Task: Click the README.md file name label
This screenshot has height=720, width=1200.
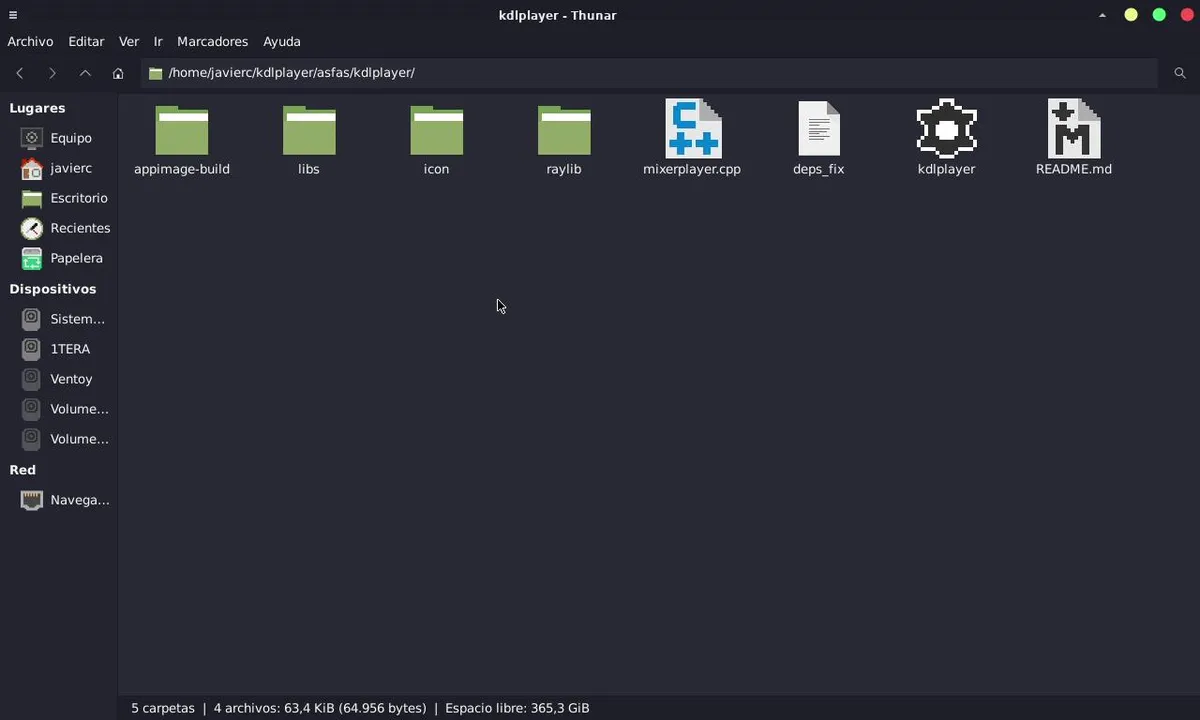Action: (x=1074, y=169)
